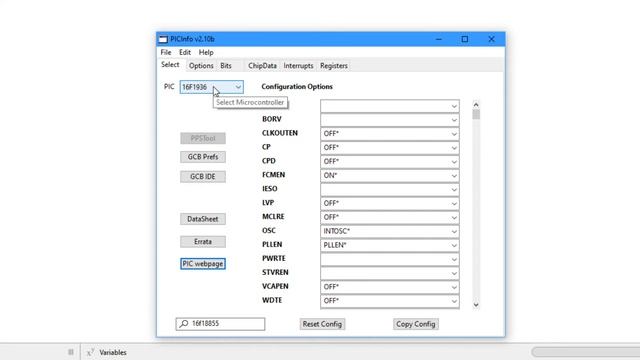Click the configuration list scrollbar thumb
Screen dimensions: 640x360
pyautogui.click(x=476, y=114)
